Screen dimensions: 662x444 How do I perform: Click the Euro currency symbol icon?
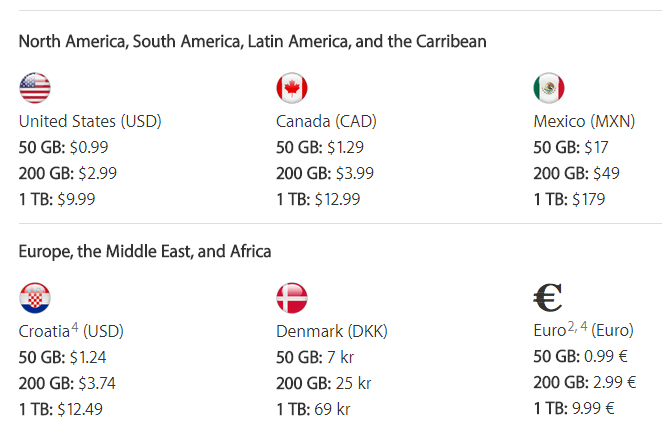pyautogui.click(x=548, y=298)
